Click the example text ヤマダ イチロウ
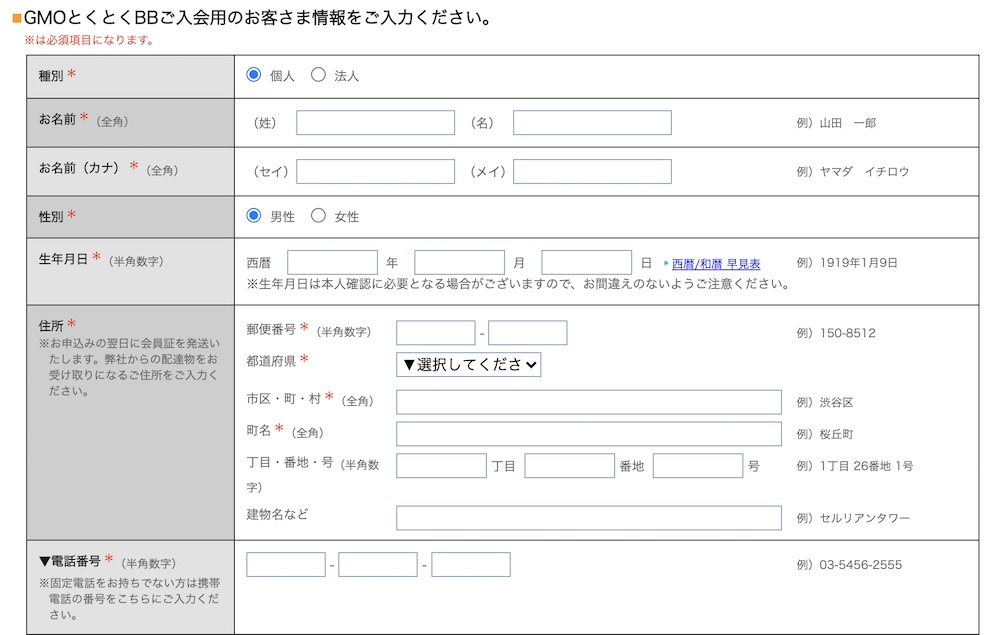This screenshot has width=1000, height=635. click(864, 172)
